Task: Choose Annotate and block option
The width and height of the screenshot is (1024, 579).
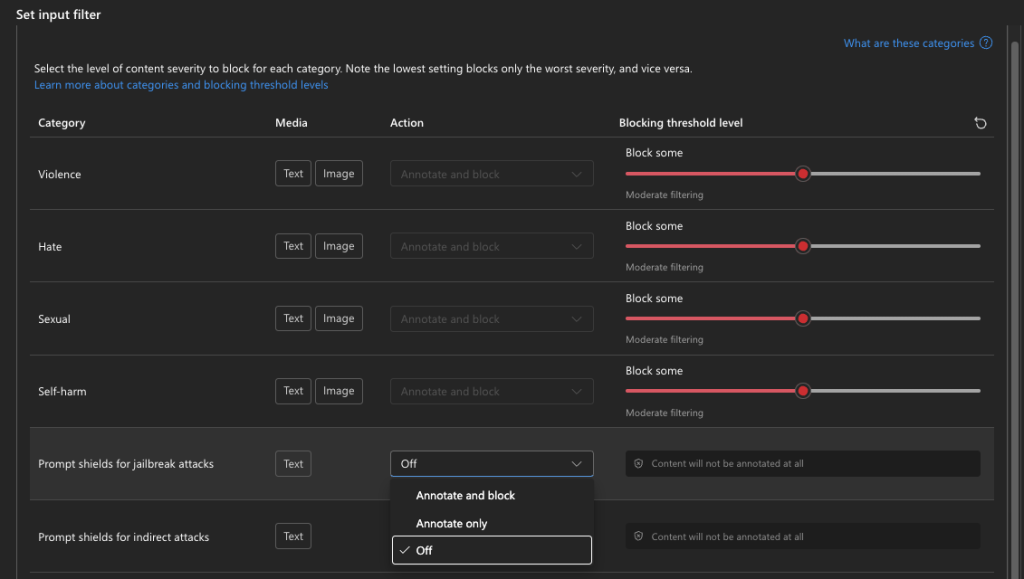Action: 492,495
